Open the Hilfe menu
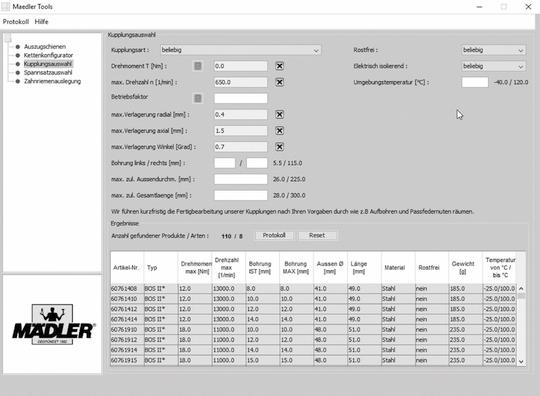Image resolution: width=540 pixels, height=396 pixels. pyautogui.click(x=41, y=22)
